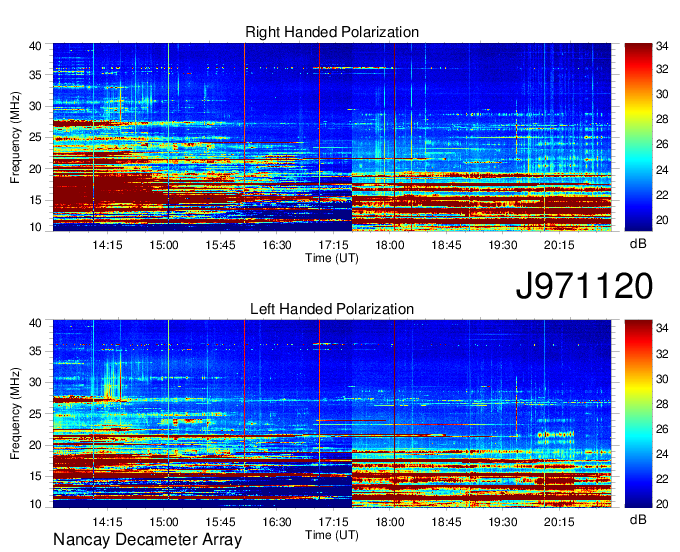
Task: Click the "40" frequency tick of Left Handed plot
Action: (x=36, y=323)
